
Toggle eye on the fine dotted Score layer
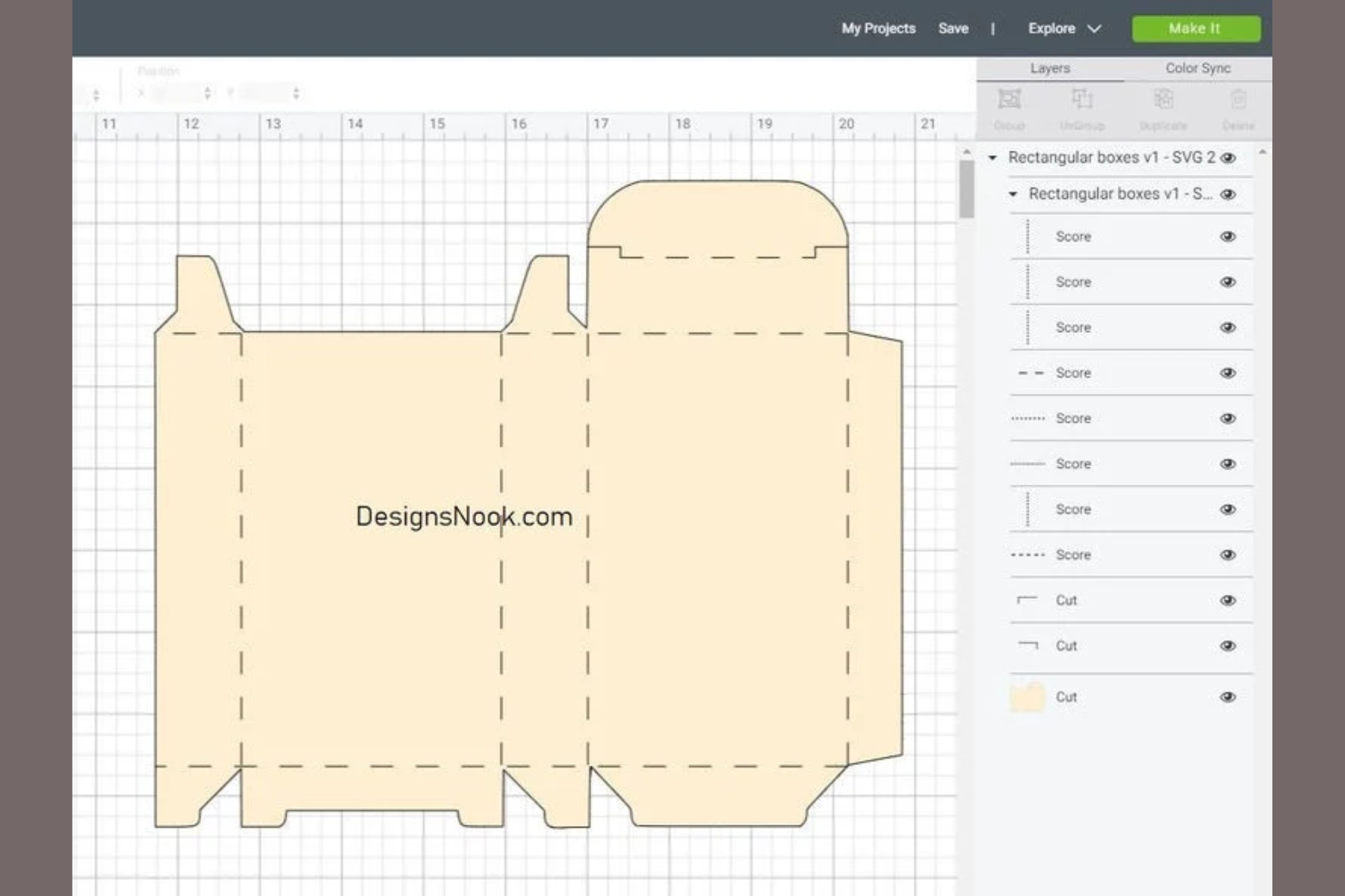click(1228, 419)
